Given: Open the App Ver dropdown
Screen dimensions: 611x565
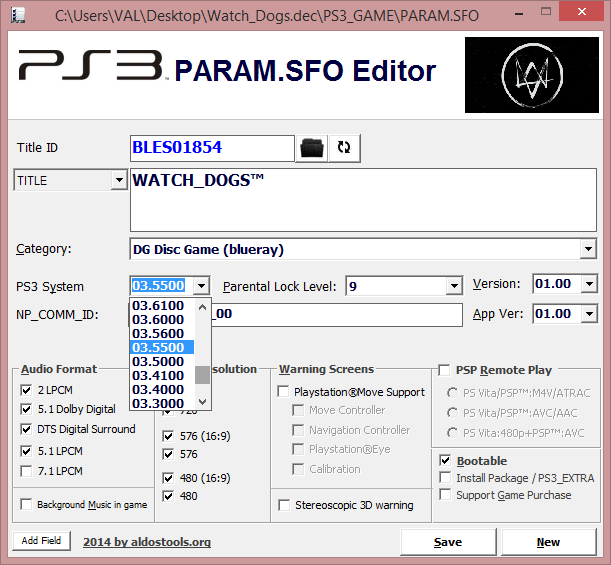Looking at the screenshot, I should coord(589,314).
